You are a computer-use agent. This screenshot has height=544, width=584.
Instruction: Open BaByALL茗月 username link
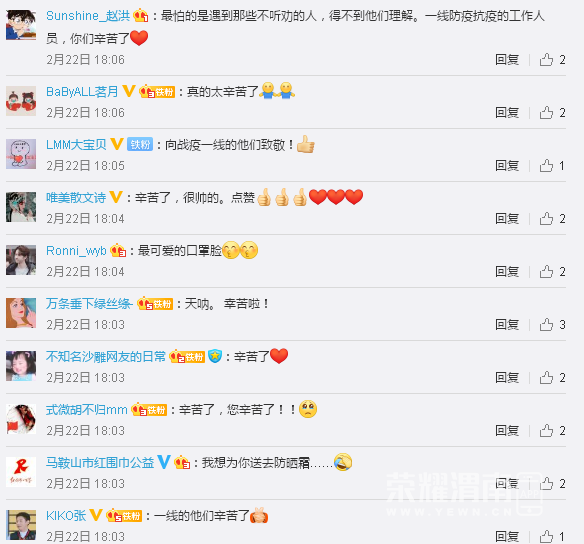coord(82,91)
